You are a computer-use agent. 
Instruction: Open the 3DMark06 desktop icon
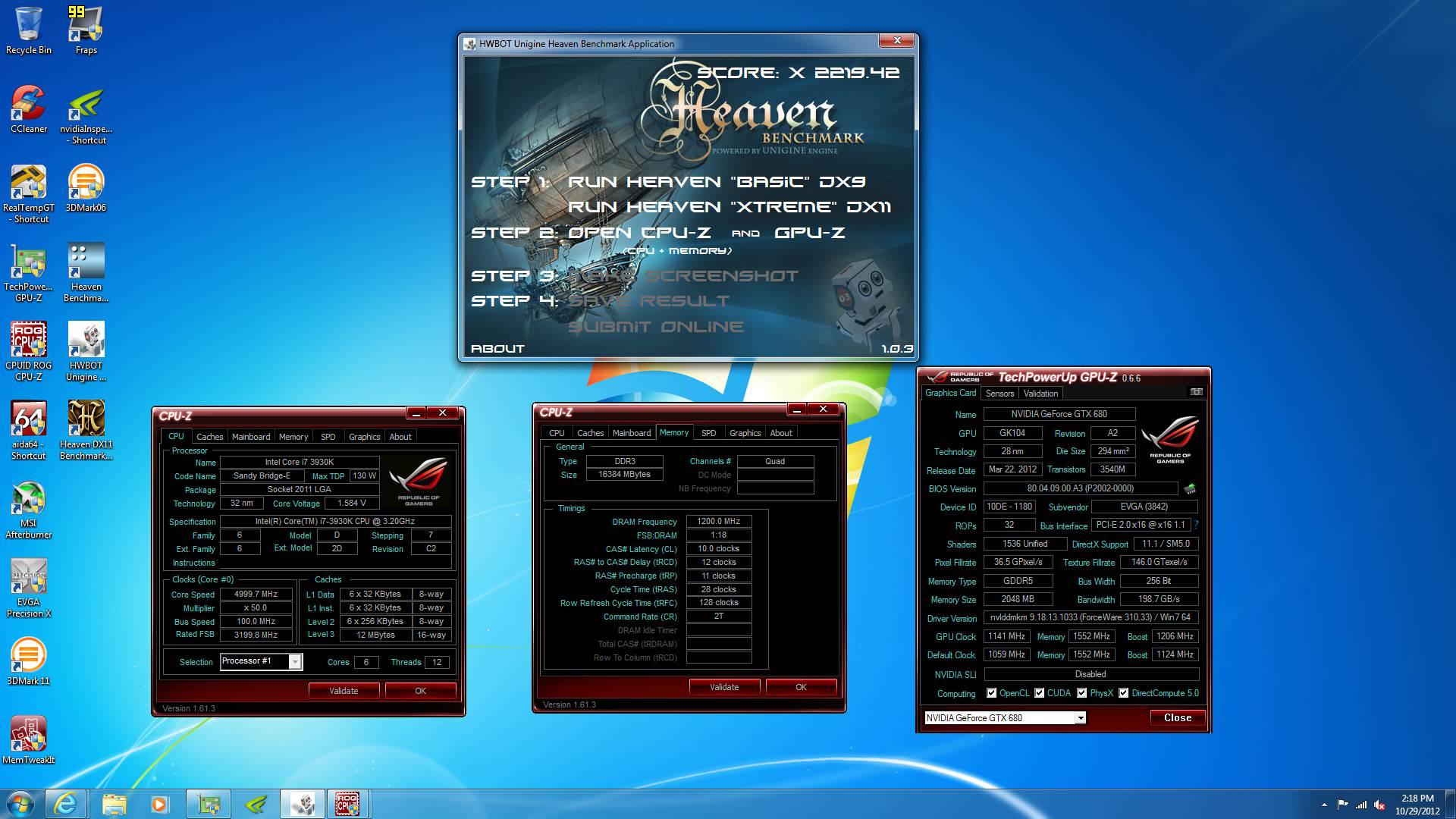click(86, 188)
